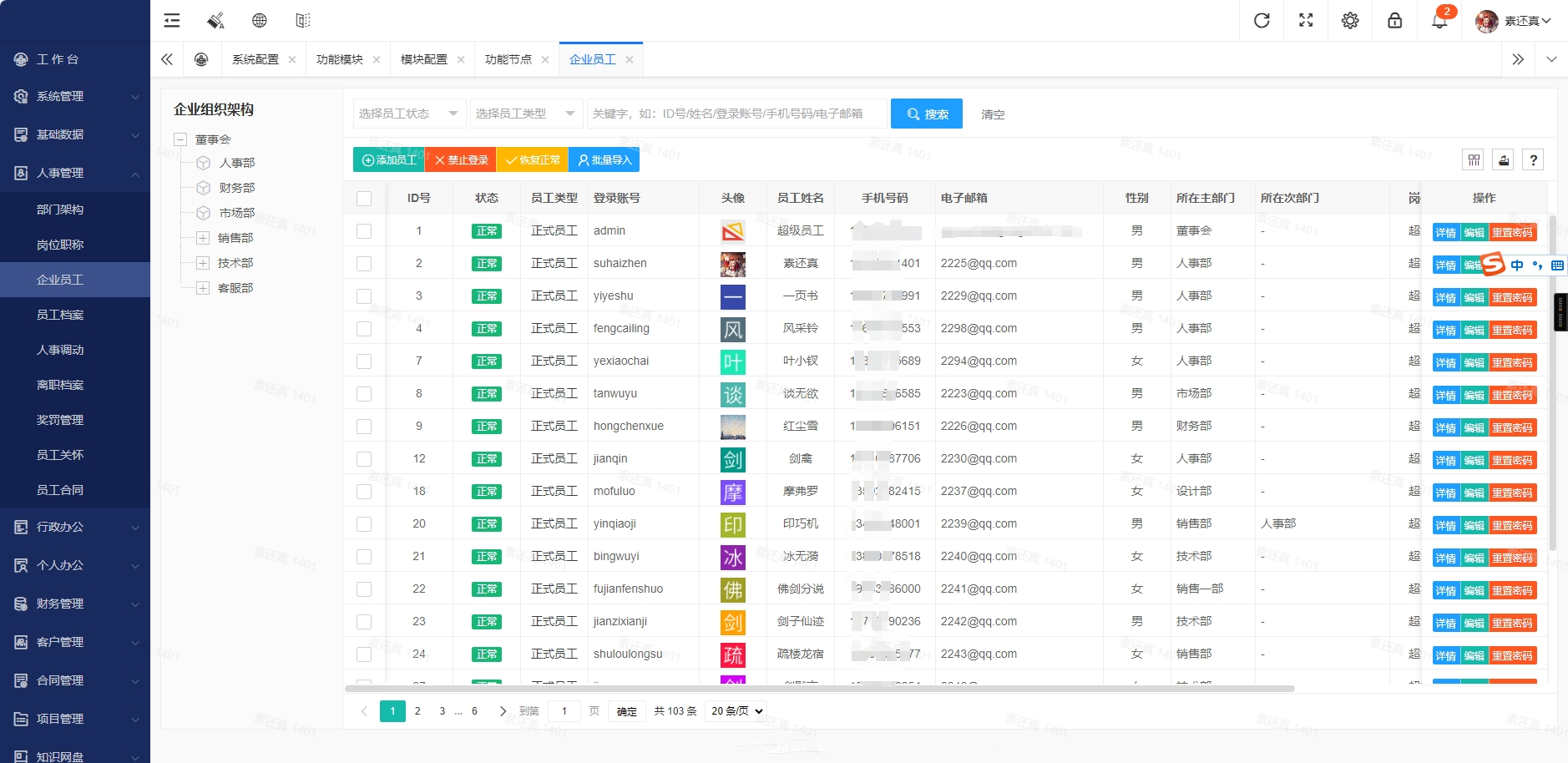Image resolution: width=1568 pixels, height=763 pixels.
Task: Open column display settings icon above the table
Action: [x=1474, y=159]
